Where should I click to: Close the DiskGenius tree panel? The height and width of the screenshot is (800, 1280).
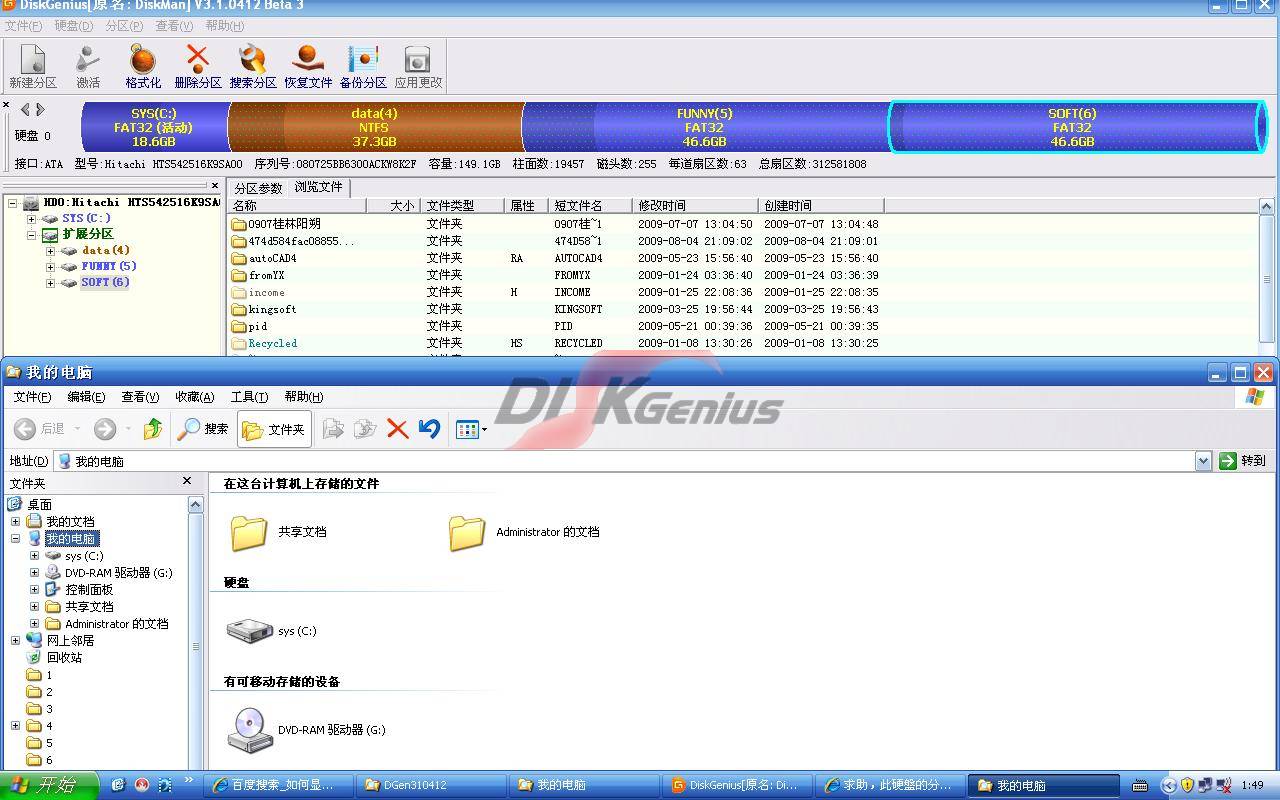click(x=214, y=186)
